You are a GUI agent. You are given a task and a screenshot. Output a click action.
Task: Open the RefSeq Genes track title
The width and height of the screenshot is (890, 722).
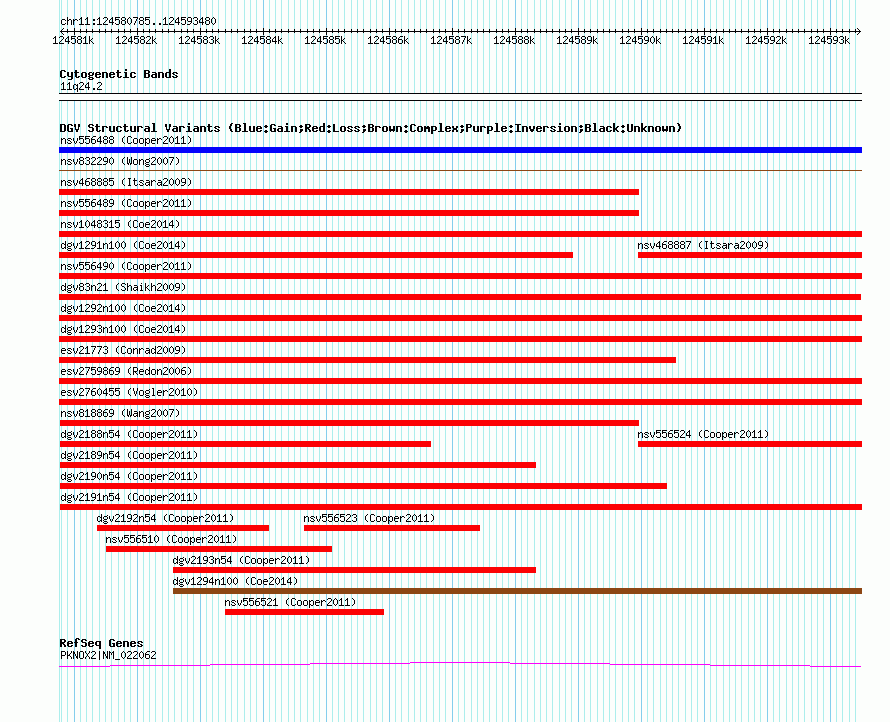101,643
